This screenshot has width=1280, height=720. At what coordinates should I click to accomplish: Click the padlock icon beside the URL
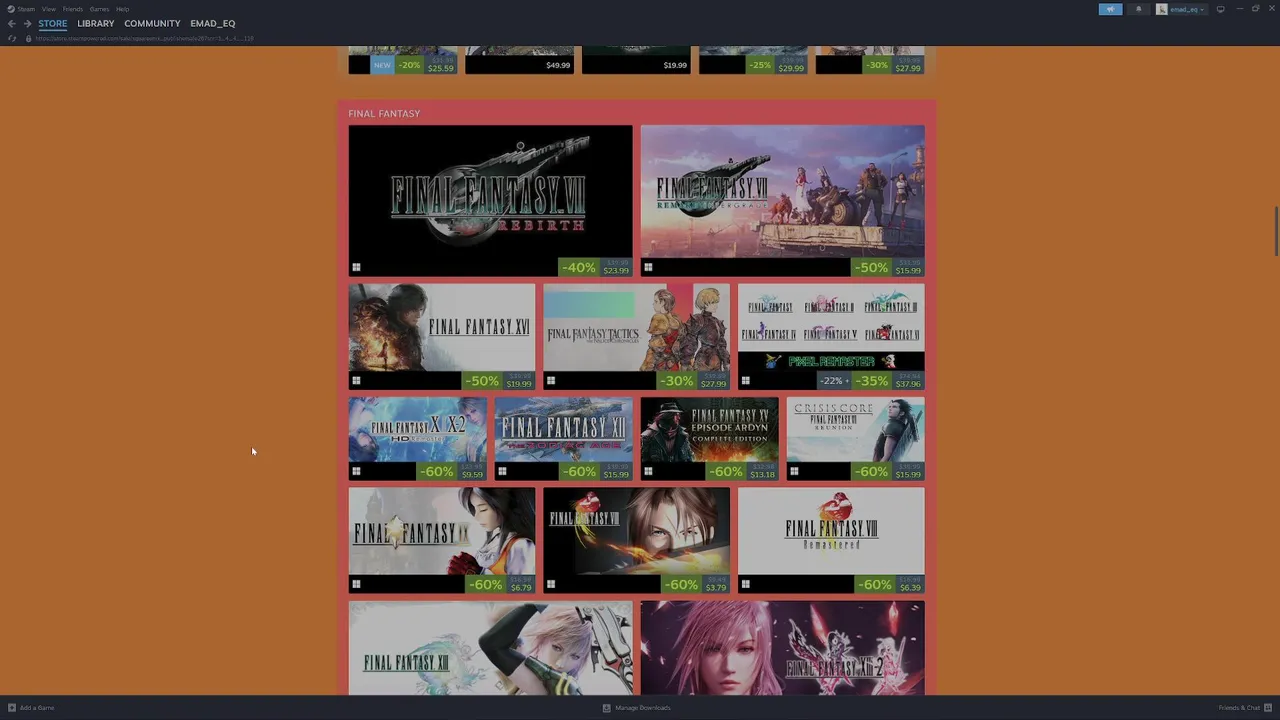(28, 38)
